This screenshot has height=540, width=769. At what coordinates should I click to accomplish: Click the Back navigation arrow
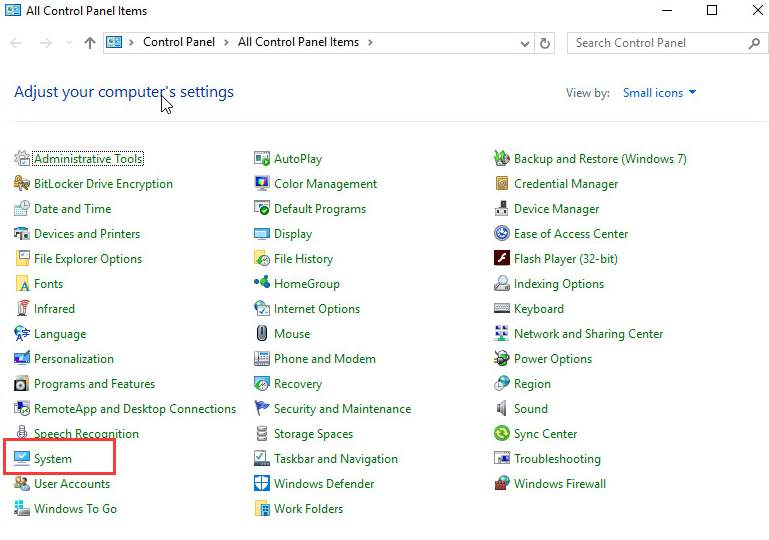tap(16, 43)
